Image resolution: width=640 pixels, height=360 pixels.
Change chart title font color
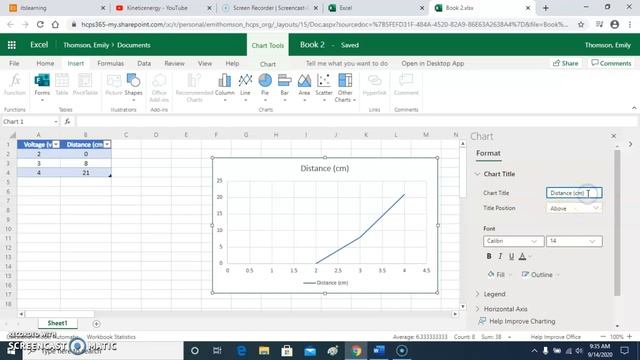pyautogui.click(x=522, y=256)
